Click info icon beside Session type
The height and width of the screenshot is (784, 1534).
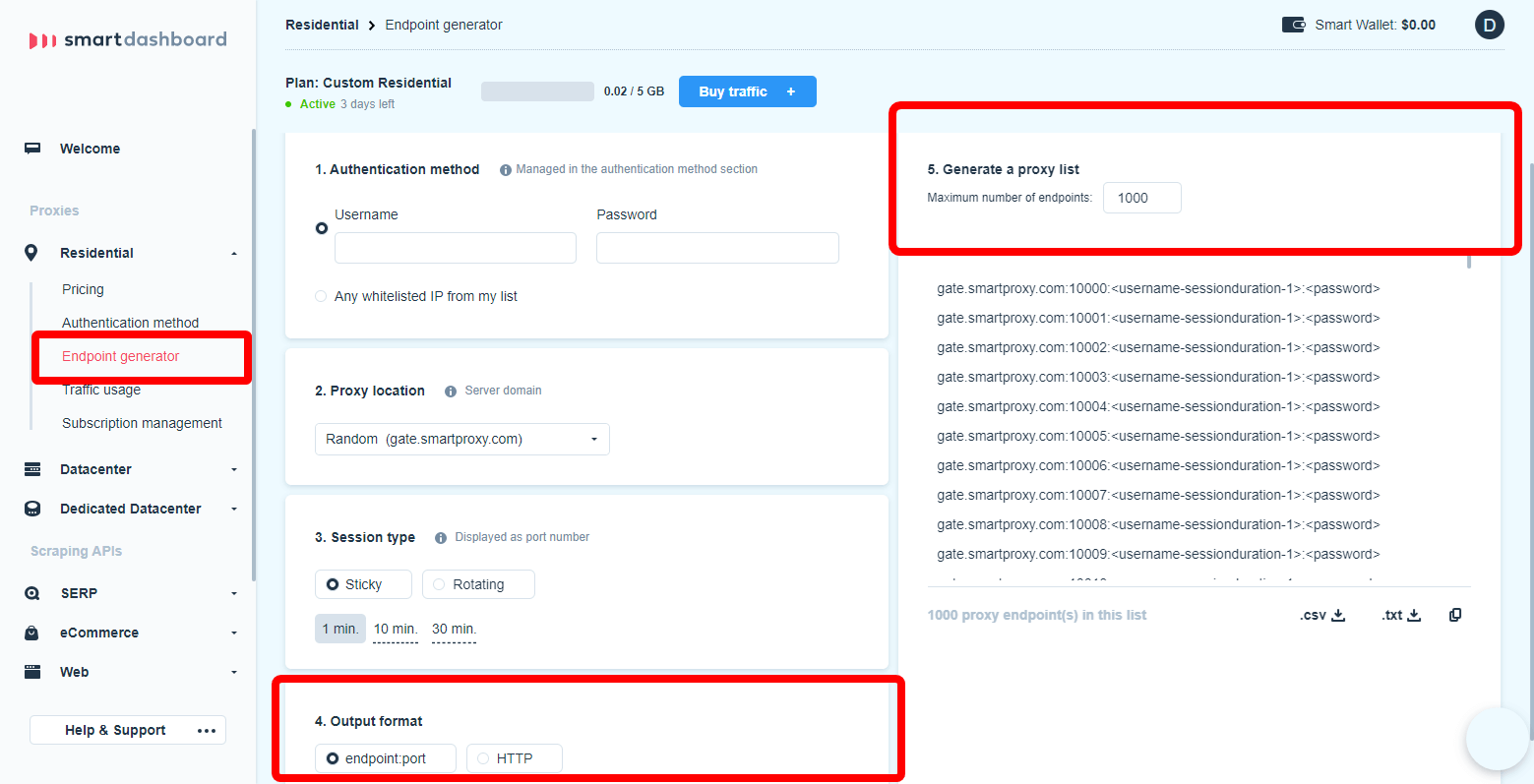click(x=441, y=538)
